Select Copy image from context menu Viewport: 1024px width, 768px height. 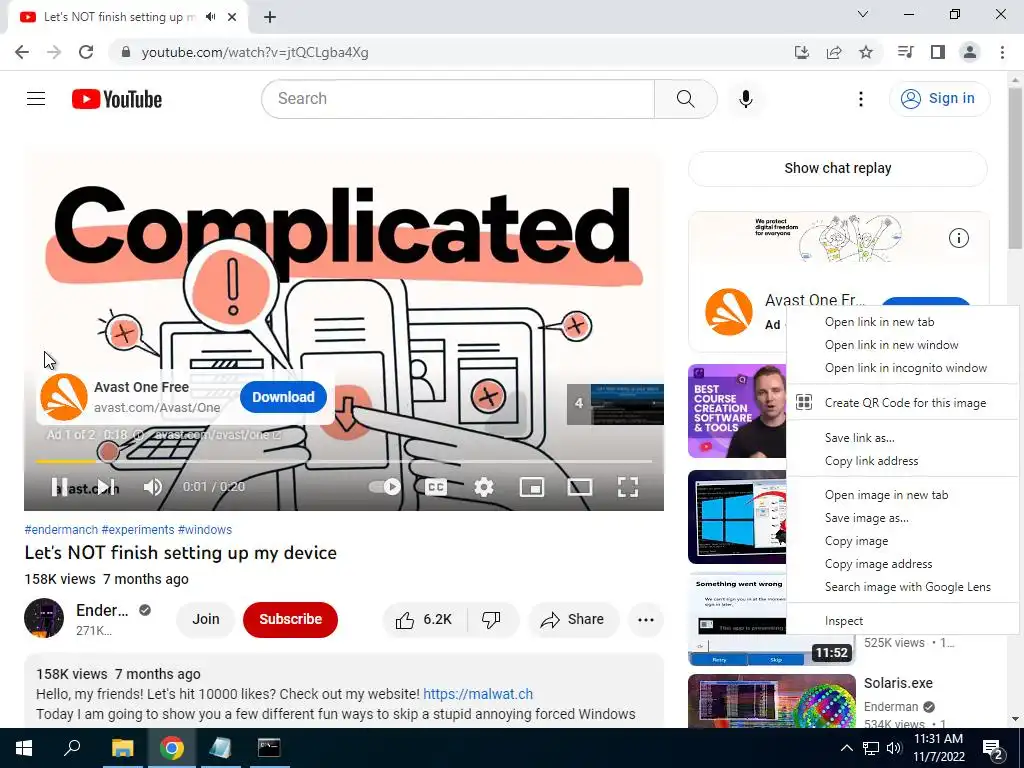coord(903,541)
